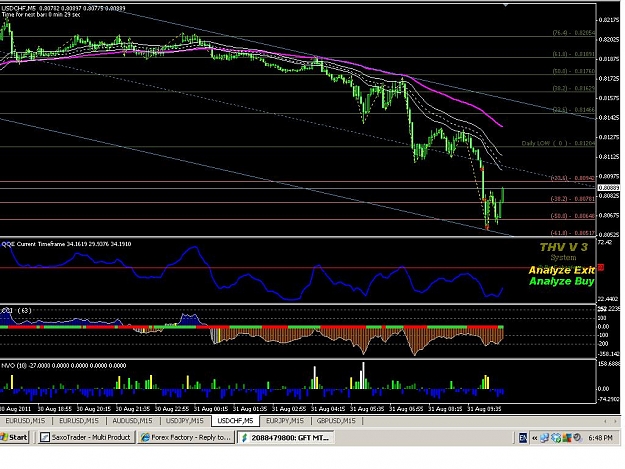
Task: Click the (50.0) positive fib level label
Action: [x=574, y=71]
